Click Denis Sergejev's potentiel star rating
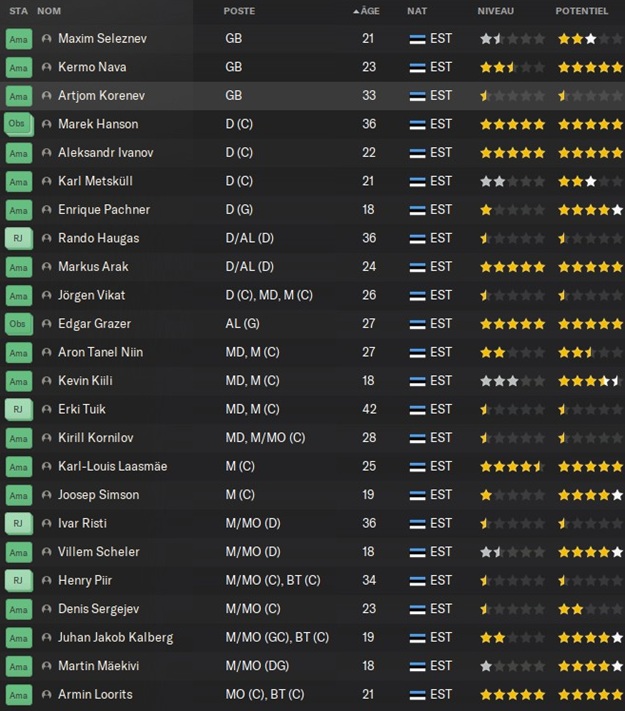The image size is (625, 711). [x=591, y=609]
